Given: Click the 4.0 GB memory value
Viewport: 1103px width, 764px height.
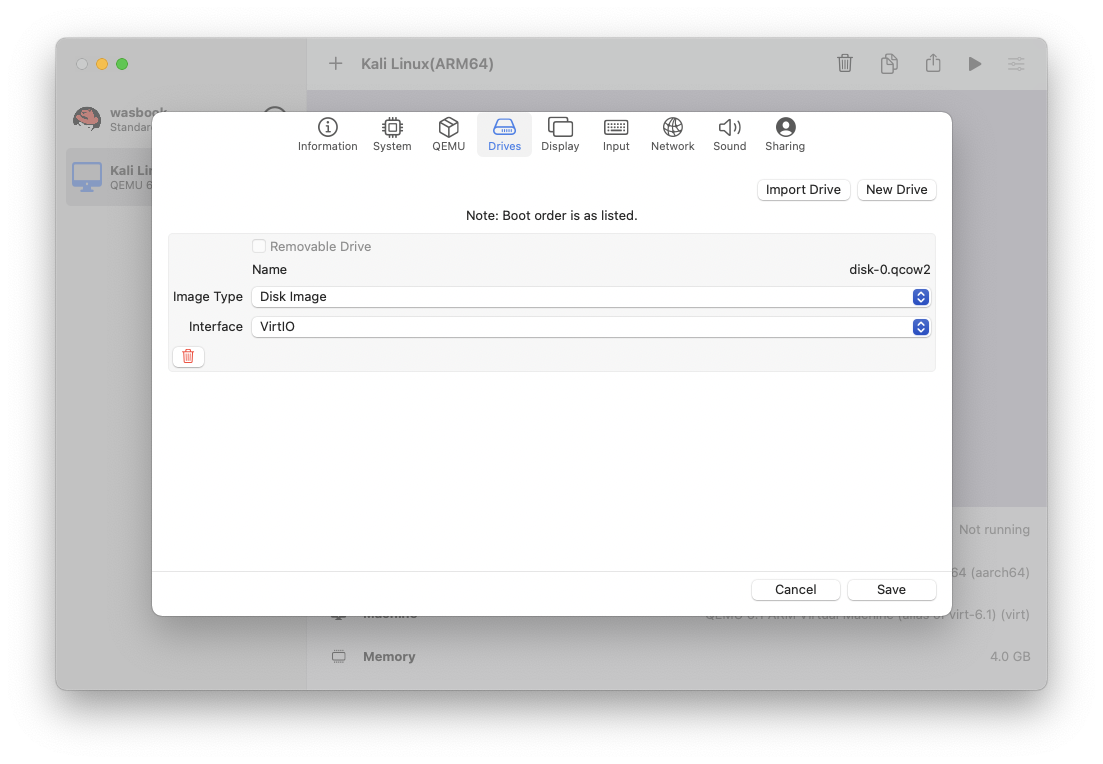Looking at the screenshot, I should (1009, 656).
